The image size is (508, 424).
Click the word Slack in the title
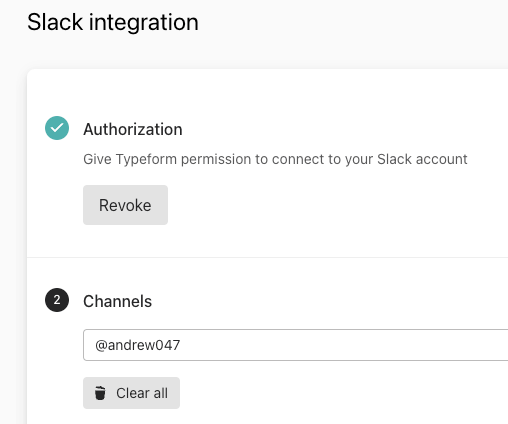55,22
